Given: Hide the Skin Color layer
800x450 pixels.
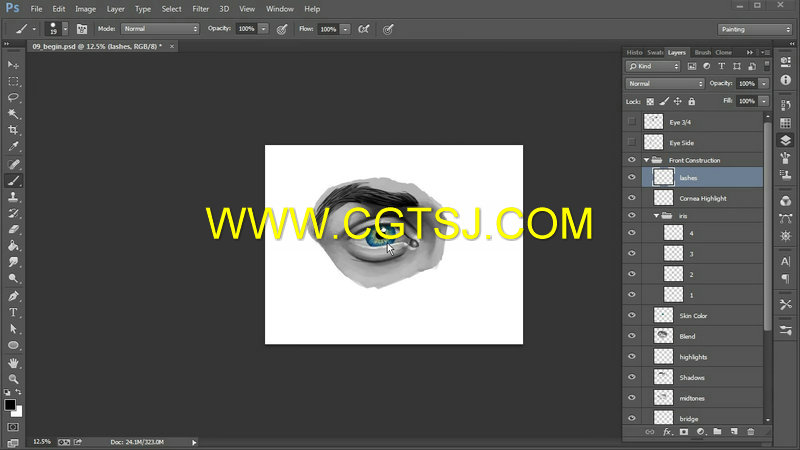Looking at the screenshot, I should tap(632, 315).
